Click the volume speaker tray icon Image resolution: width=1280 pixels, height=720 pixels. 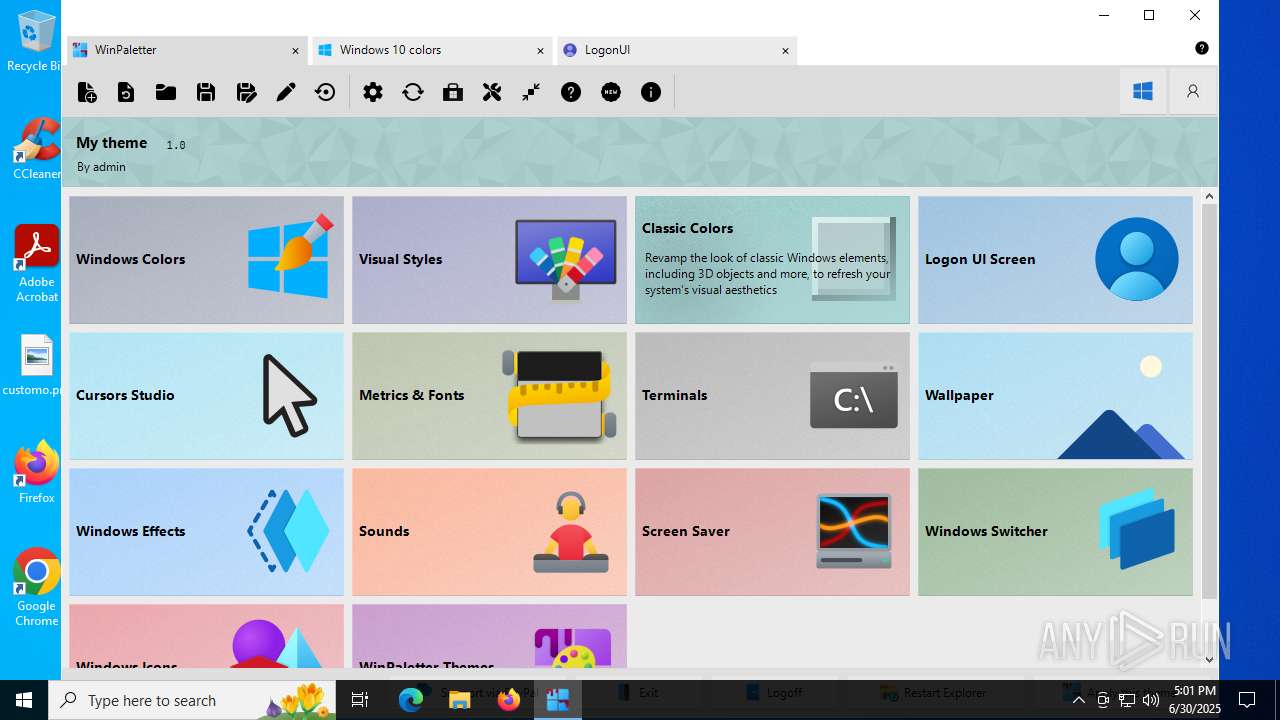coord(1150,700)
